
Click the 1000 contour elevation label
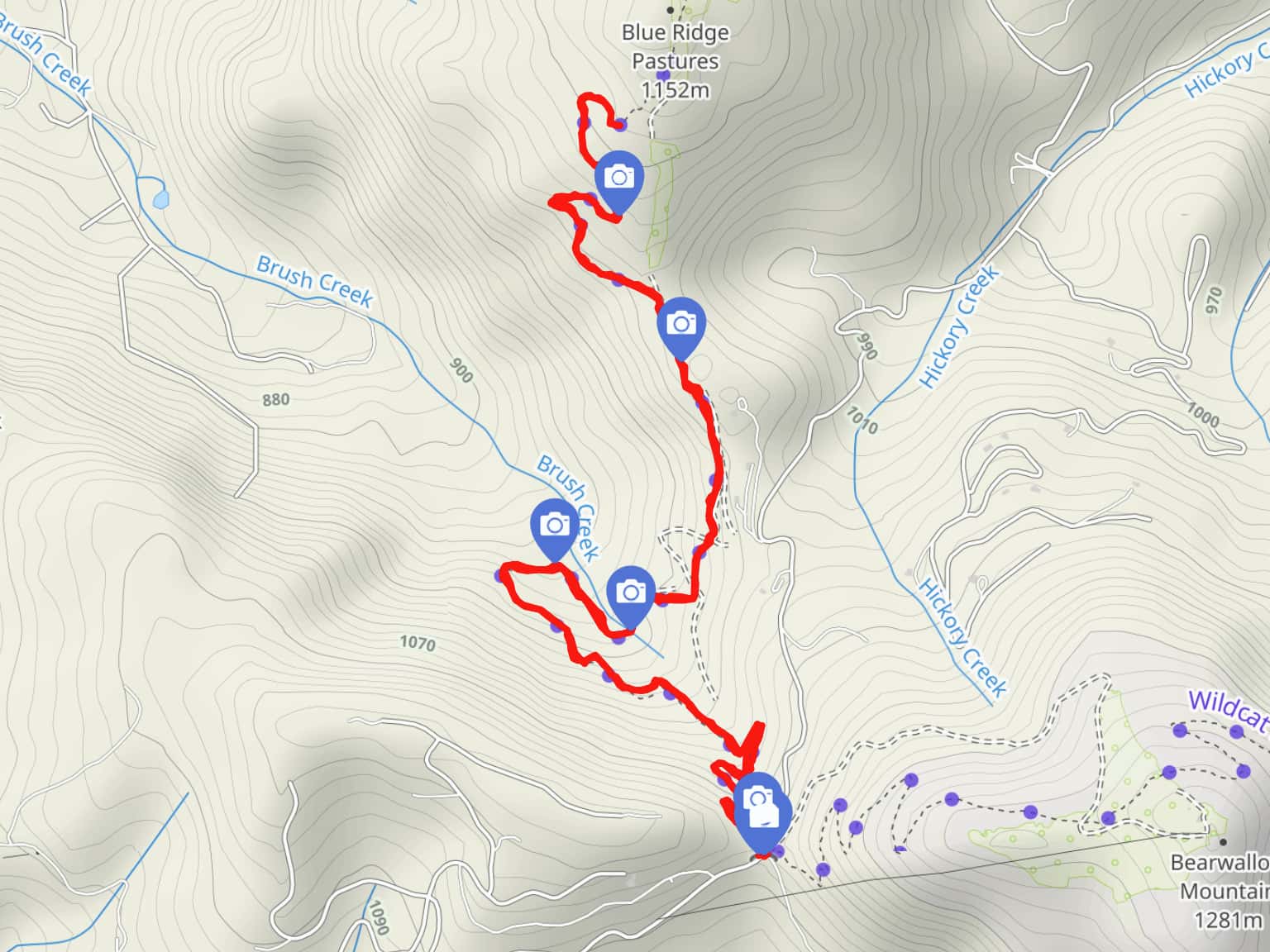point(1202,415)
